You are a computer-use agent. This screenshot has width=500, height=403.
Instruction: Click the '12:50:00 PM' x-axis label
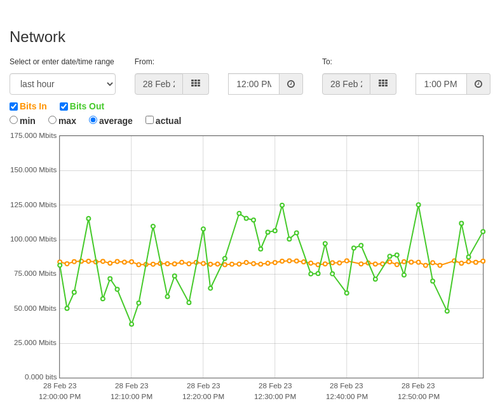pyautogui.click(x=418, y=397)
